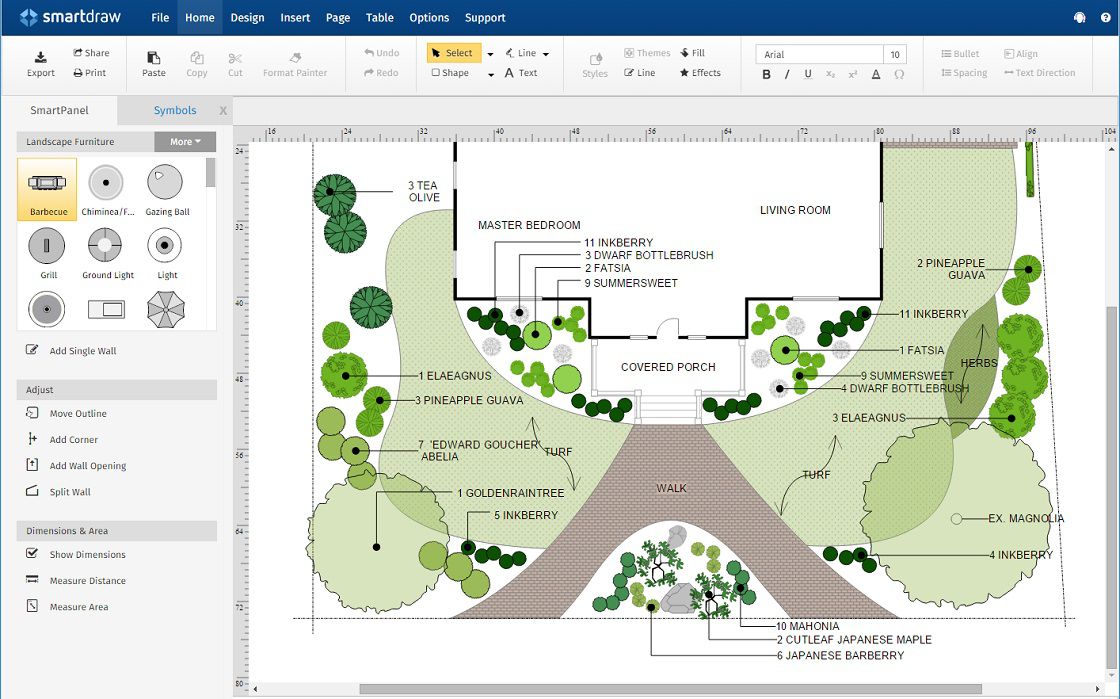Viewport: 1120px width, 699px height.
Task: Click Add Single Wall
Action: [82, 351]
